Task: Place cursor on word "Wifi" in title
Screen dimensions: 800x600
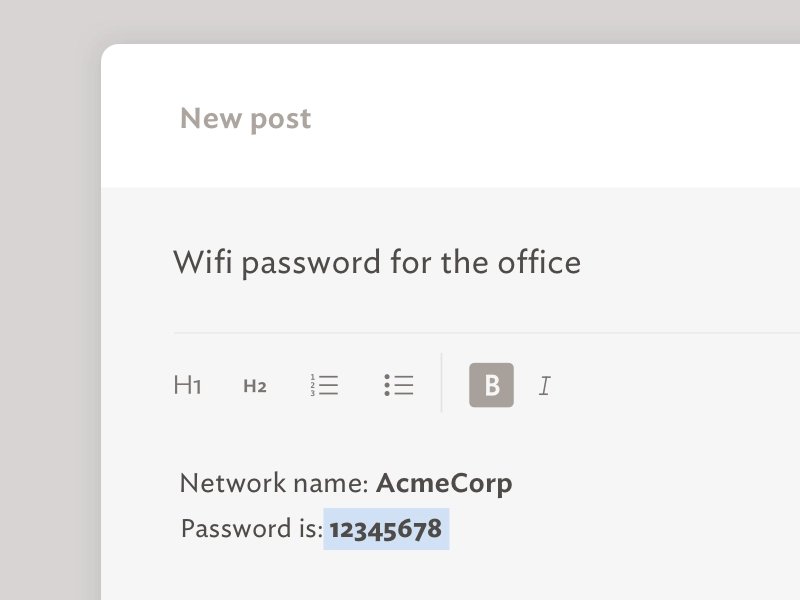Action: click(203, 262)
